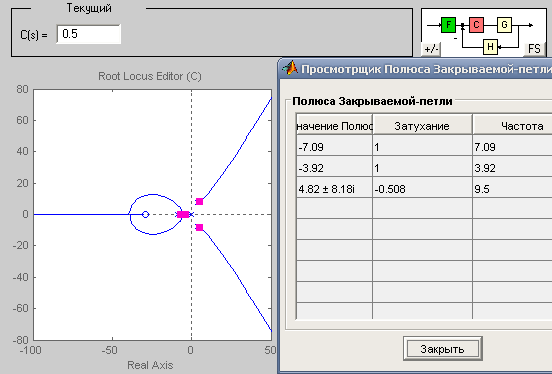Click the Root Locus Editor (C) title

[150, 76]
